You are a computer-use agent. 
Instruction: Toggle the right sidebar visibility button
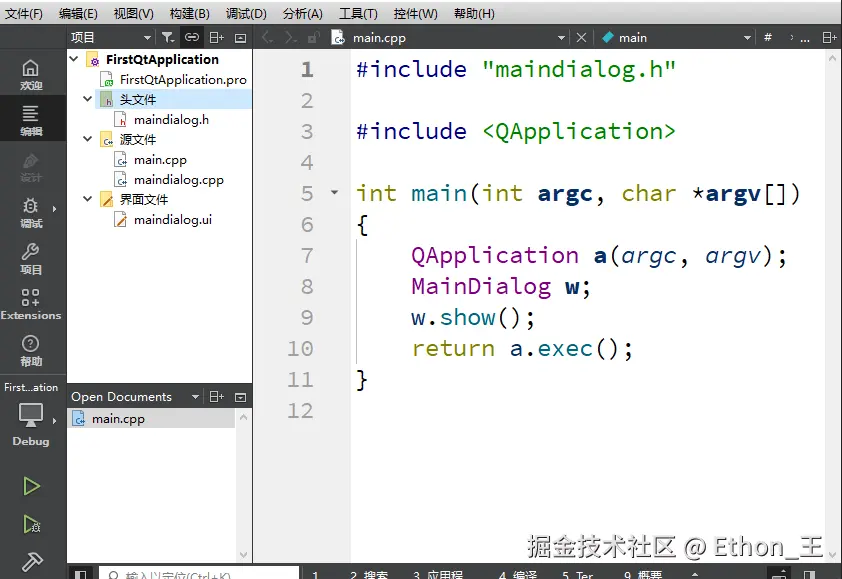pos(810,574)
